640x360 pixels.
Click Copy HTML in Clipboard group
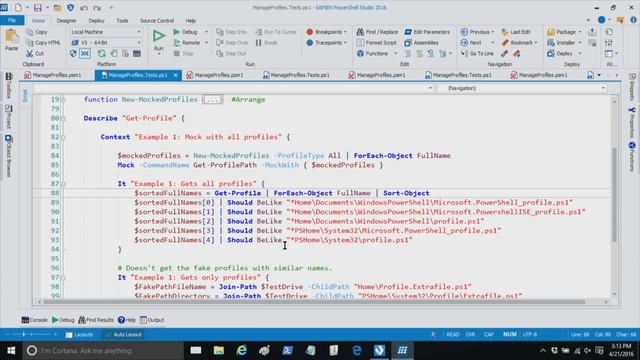click(43, 42)
